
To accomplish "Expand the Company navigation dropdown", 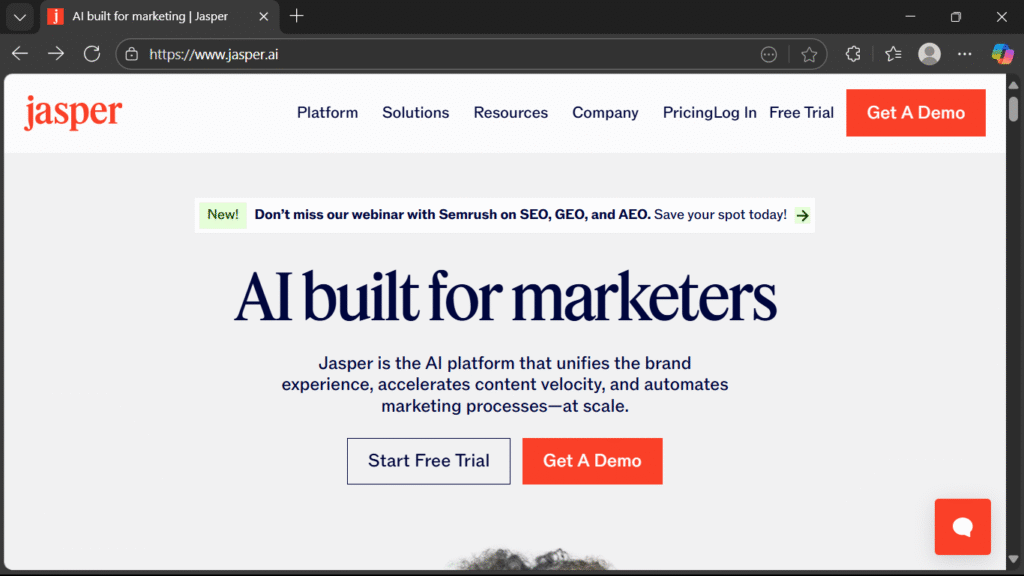I will pyautogui.click(x=605, y=113).
